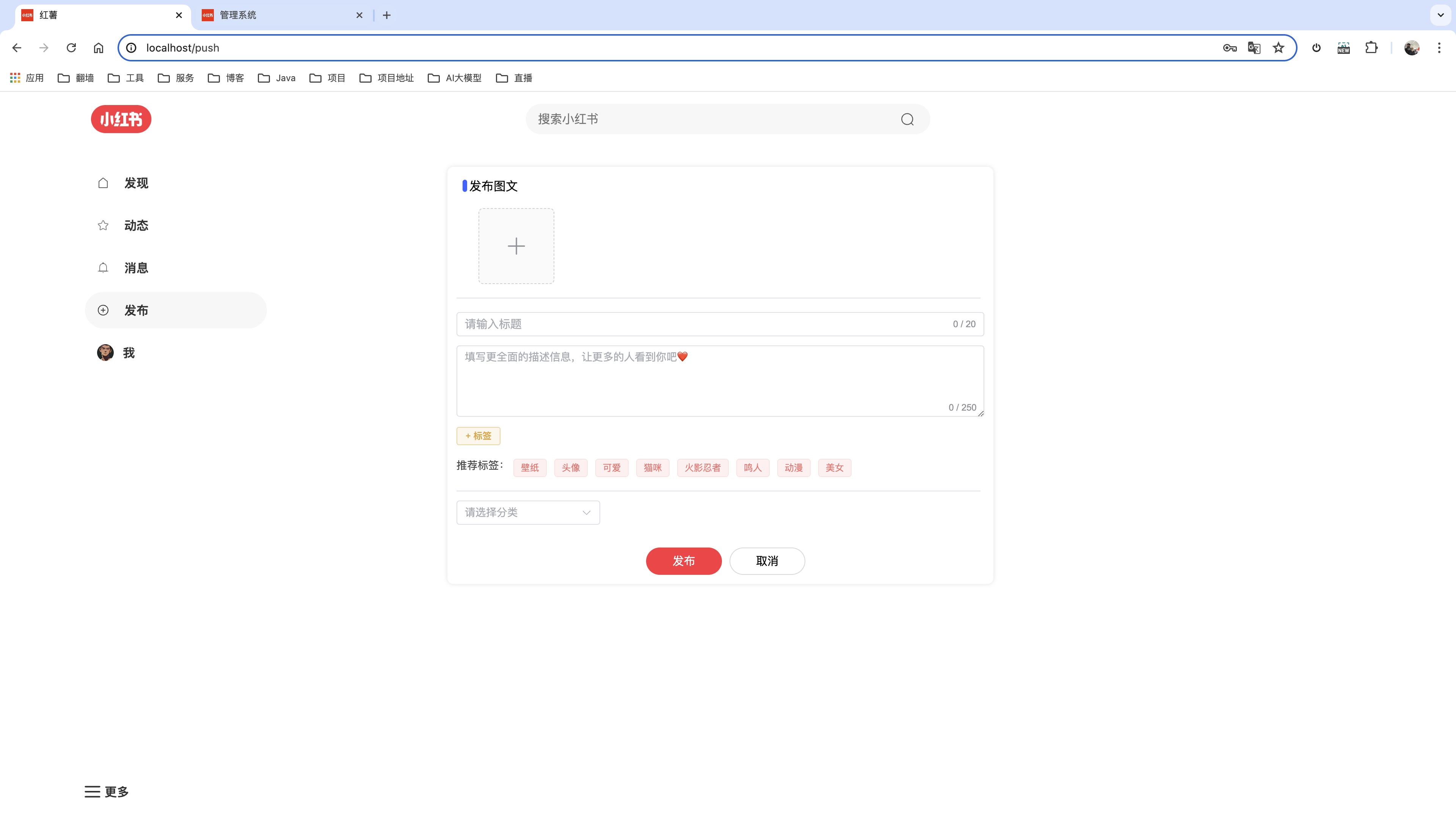The width and height of the screenshot is (1456, 819).
Task: Click the Google Translate icon in the address bar
Action: coord(1254,48)
